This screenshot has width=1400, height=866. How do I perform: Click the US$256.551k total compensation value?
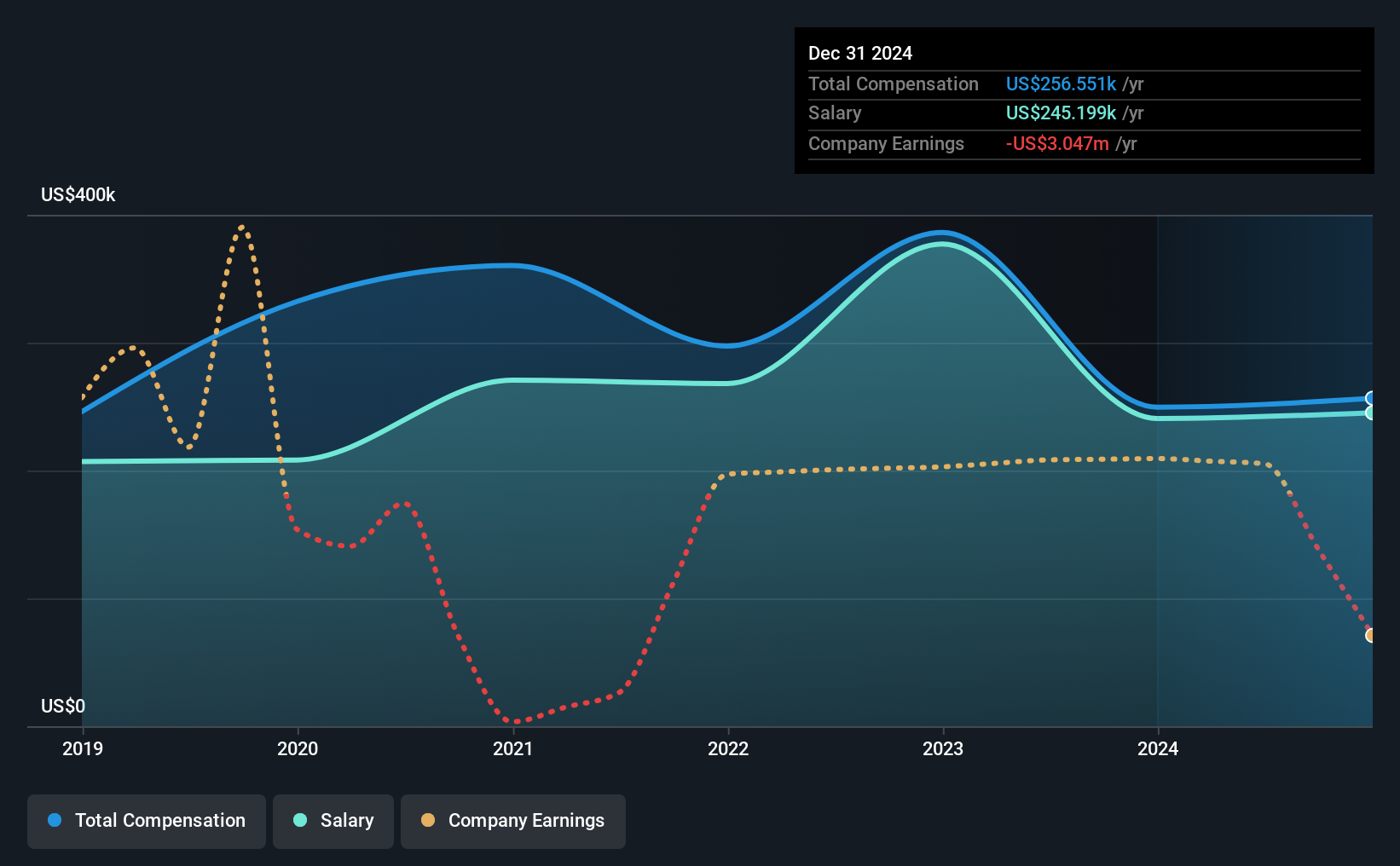[x=1061, y=84]
